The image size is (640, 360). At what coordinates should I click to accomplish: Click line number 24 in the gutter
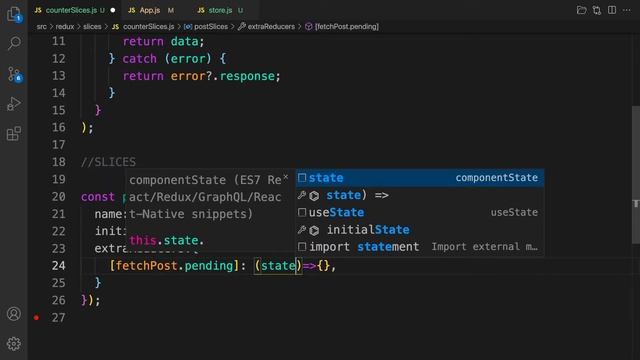tap(58, 266)
